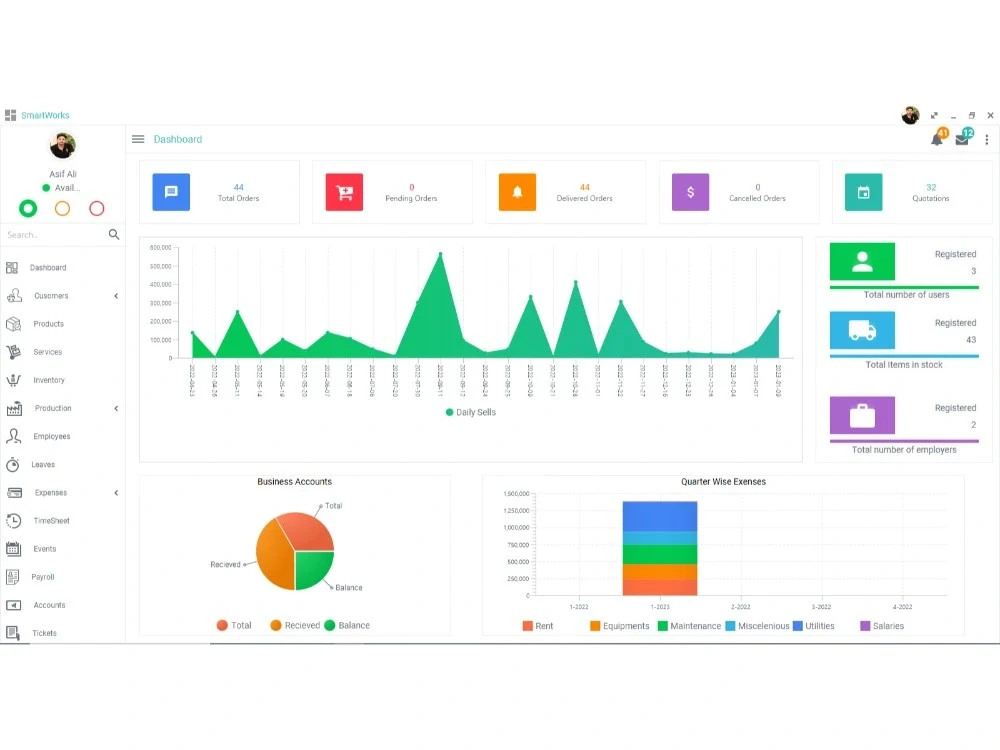1000x750 pixels.
Task: Toggle the sidebar with the hamburger icon
Action: click(x=138, y=139)
